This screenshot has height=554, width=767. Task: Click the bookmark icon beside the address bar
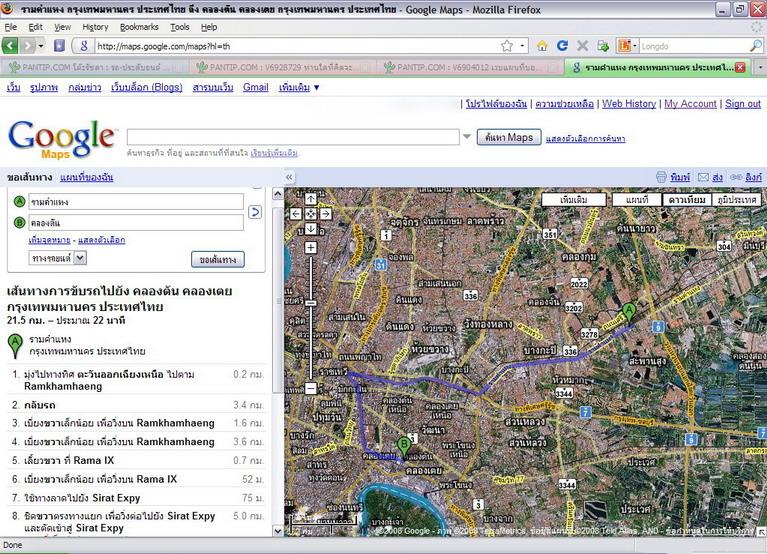point(59,46)
